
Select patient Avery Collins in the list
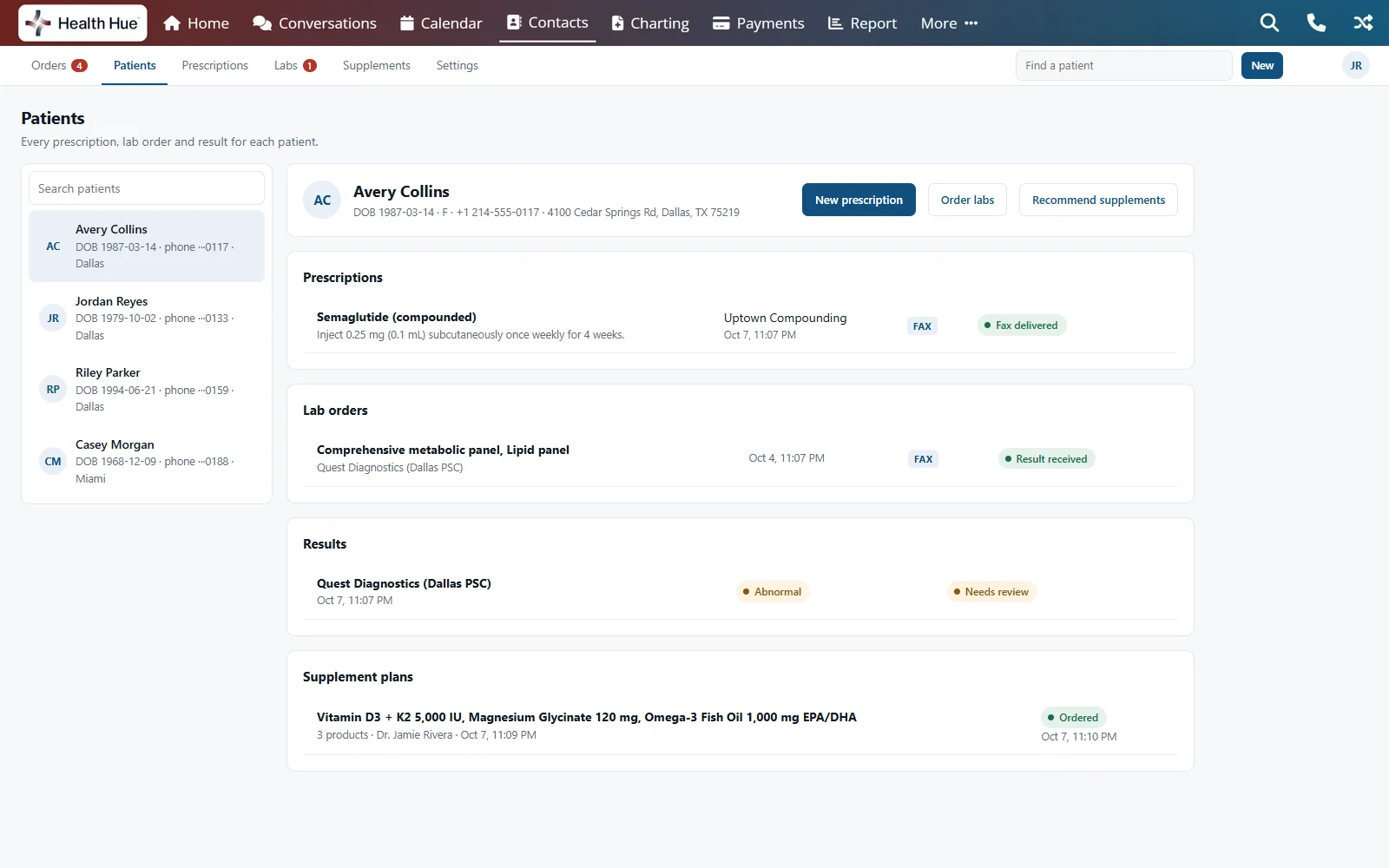[147, 247]
